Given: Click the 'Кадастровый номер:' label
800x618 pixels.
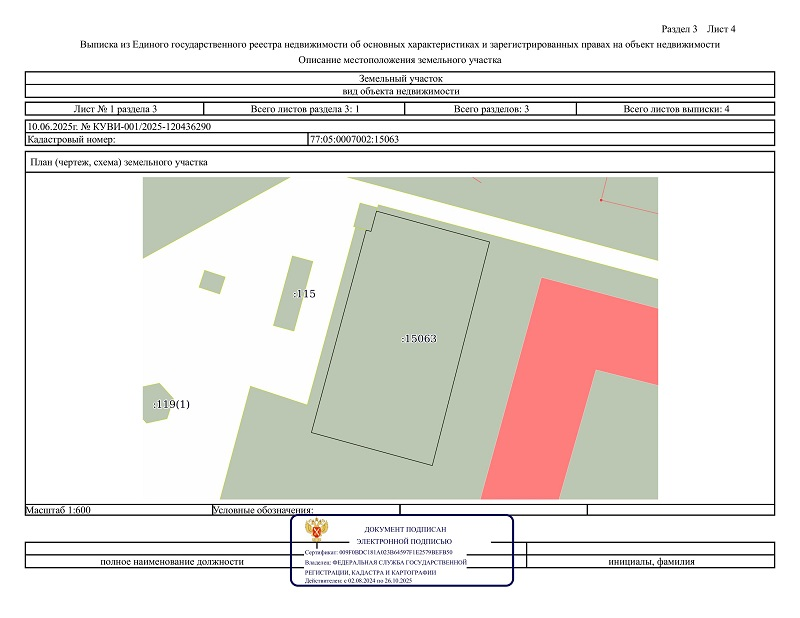Looking at the screenshot, I should tap(72, 139).
